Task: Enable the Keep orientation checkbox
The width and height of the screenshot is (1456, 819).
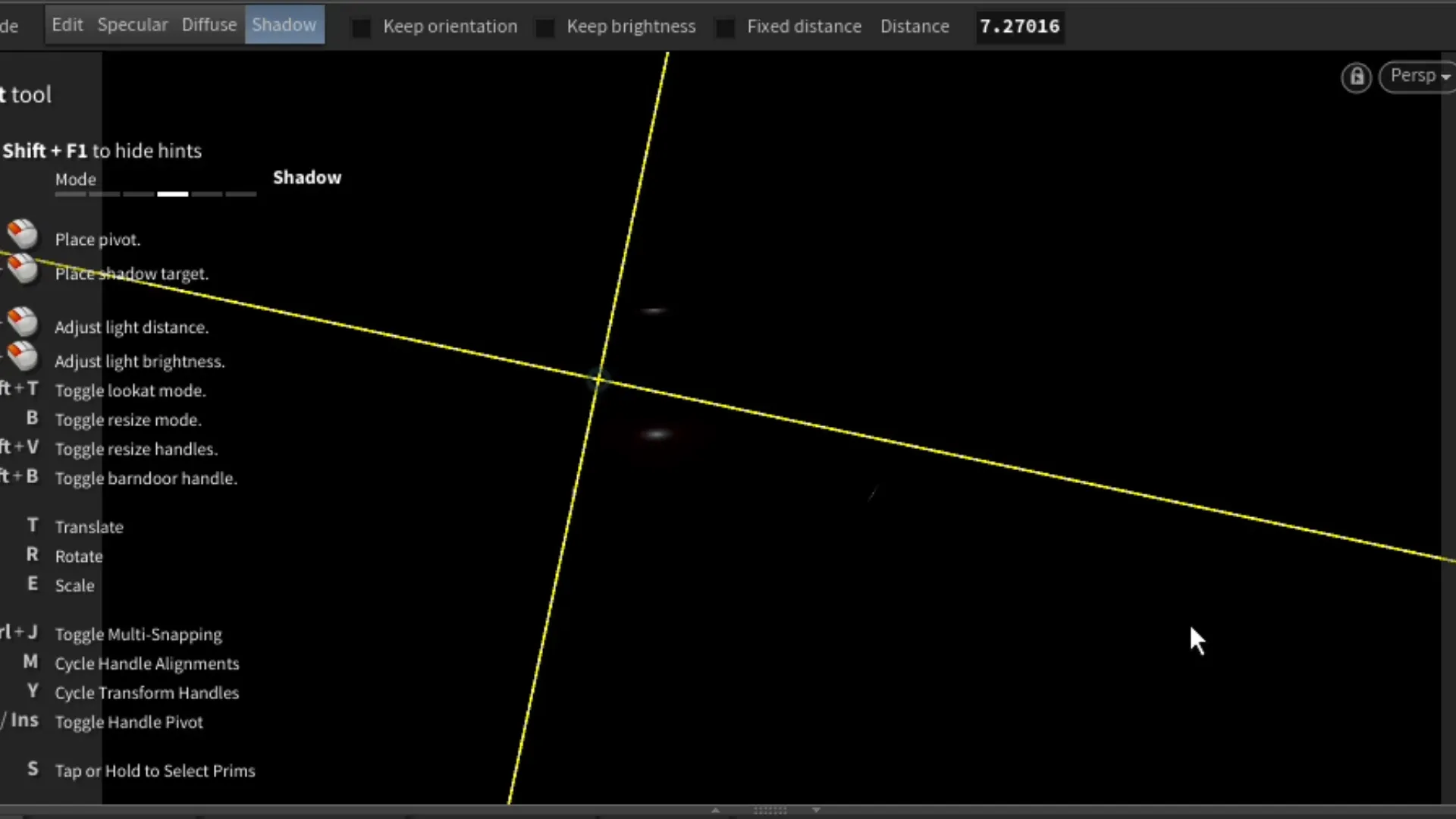Action: point(362,27)
